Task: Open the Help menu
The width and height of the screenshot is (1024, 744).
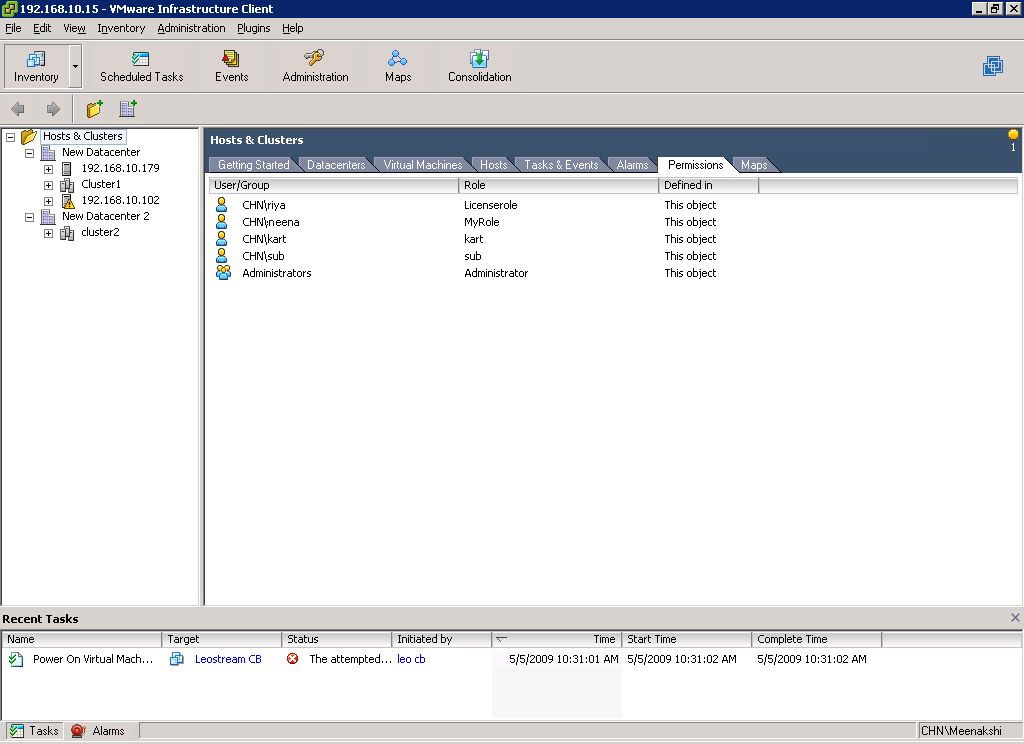Action: point(293,28)
